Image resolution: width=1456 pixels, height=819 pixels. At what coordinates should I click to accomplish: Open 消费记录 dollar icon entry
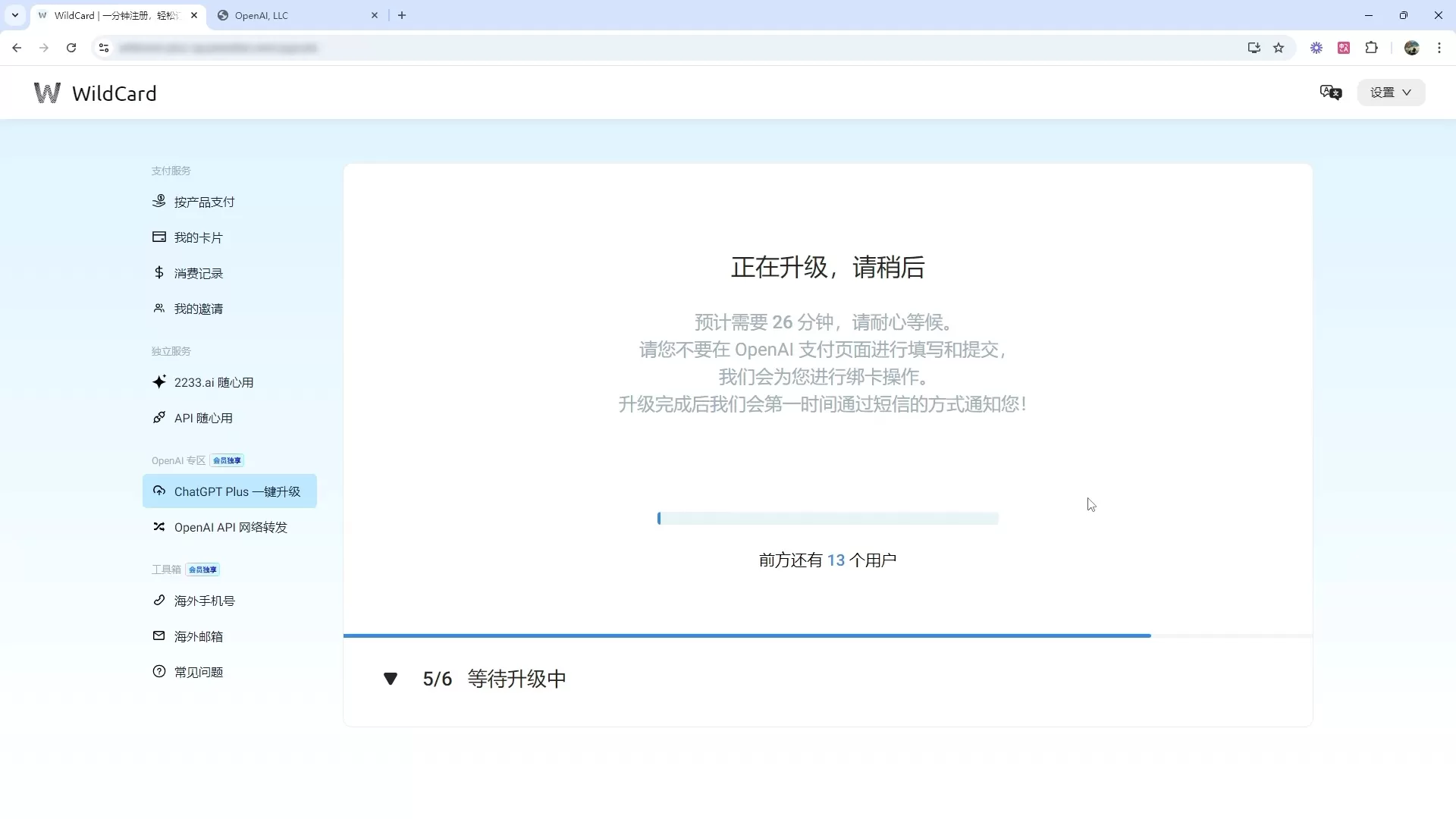pos(158,273)
